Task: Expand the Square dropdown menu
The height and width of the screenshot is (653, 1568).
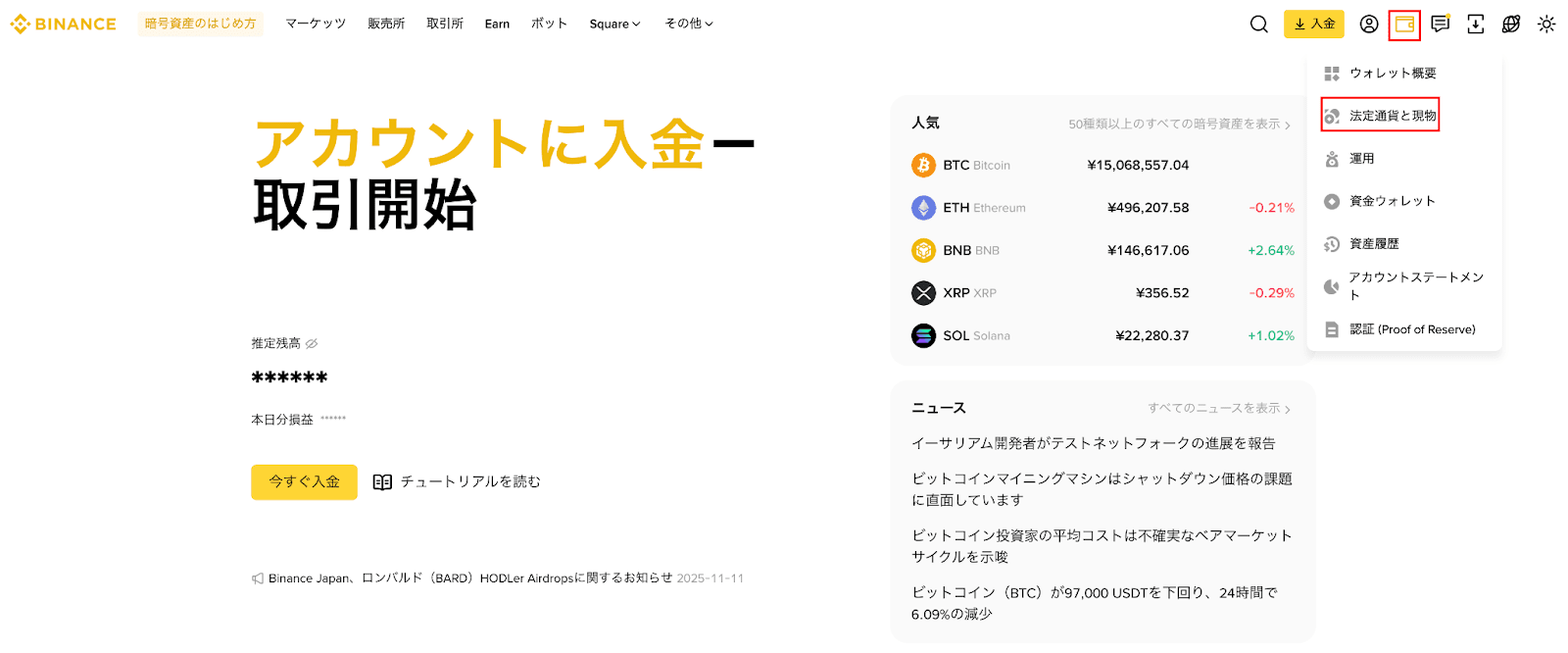Action: (x=614, y=25)
